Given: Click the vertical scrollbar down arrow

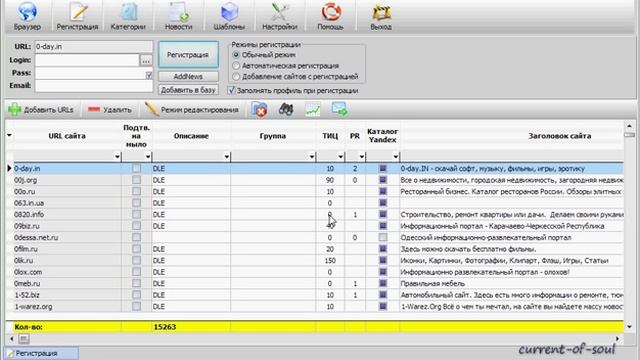Looking at the screenshot, I should coord(629,326).
